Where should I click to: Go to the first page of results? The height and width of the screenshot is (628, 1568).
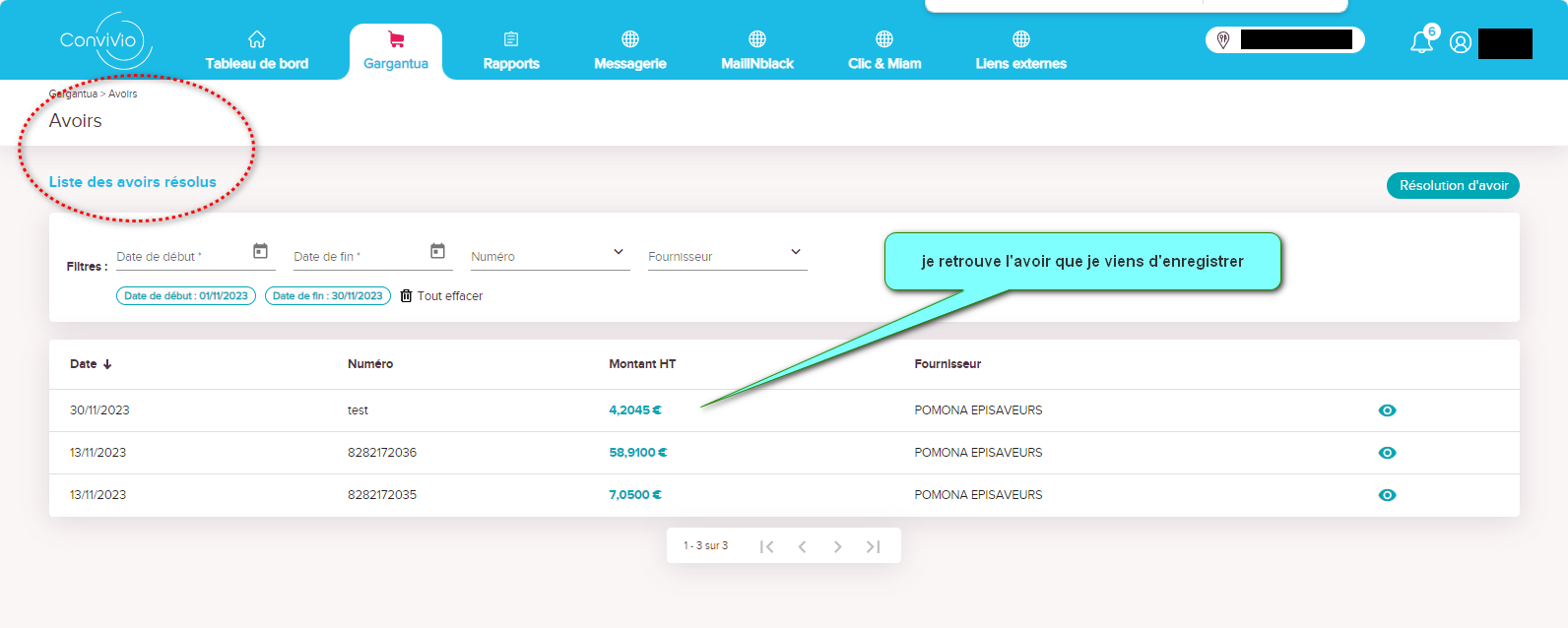(x=767, y=546)
